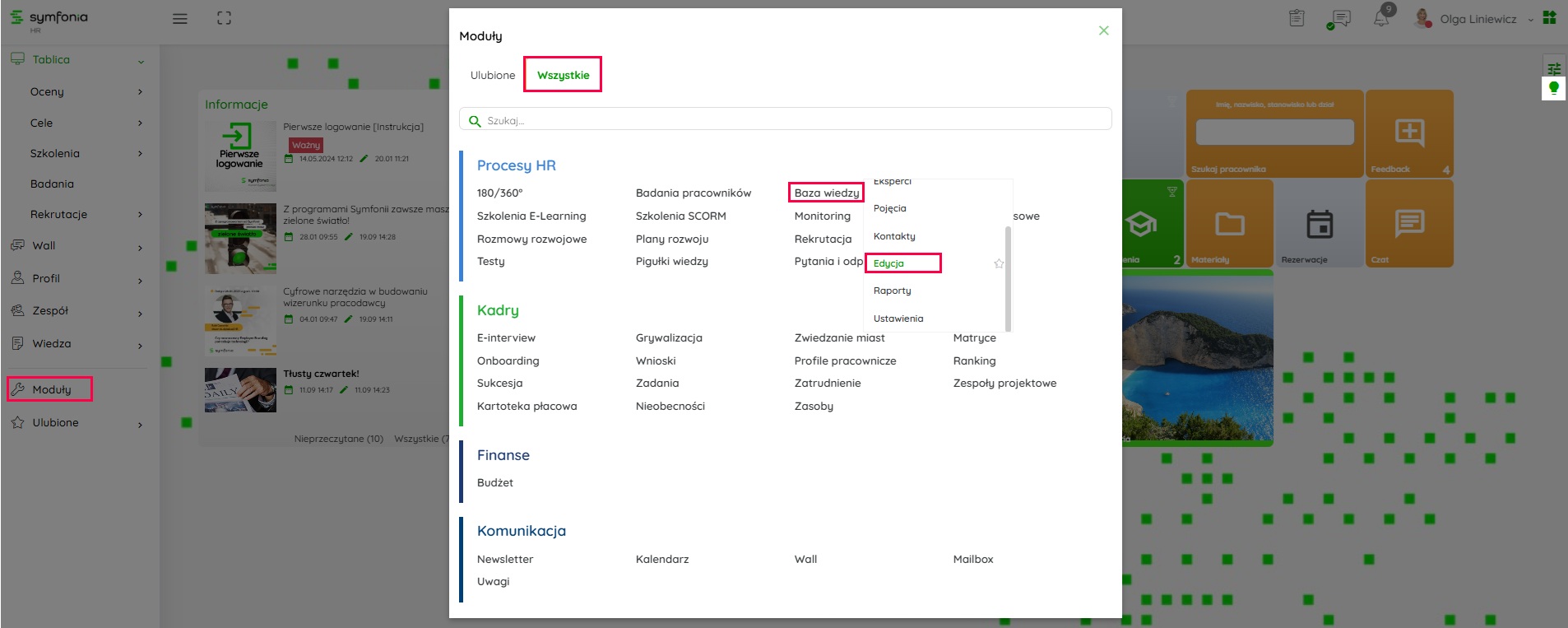Open the Newsletter module link

tap(505, 559)
